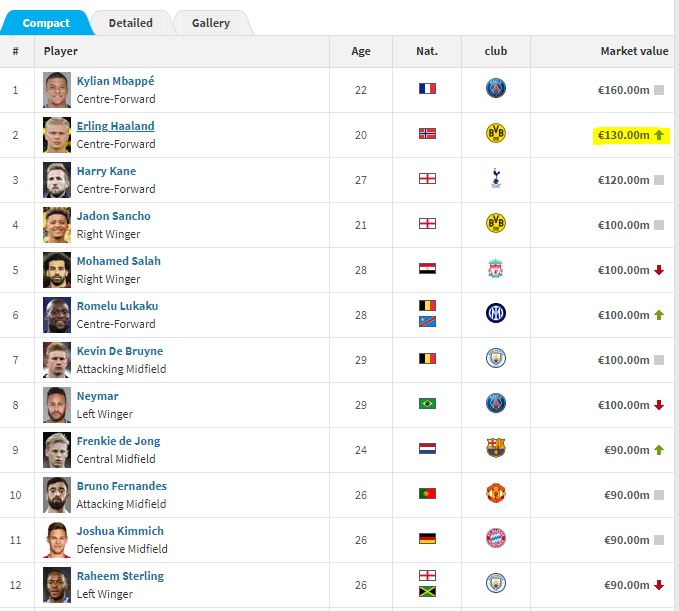The height and width of the screenshot is (611, 679).
Task: Click red down arrow beside Sterling's value
Action: 659,585
